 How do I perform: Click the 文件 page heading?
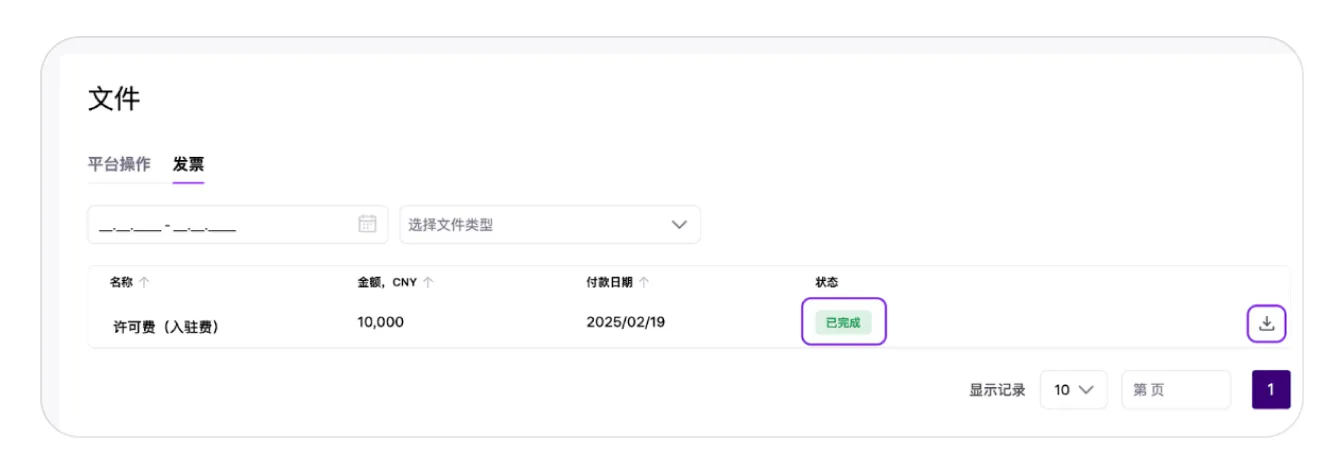pos(114,99)
